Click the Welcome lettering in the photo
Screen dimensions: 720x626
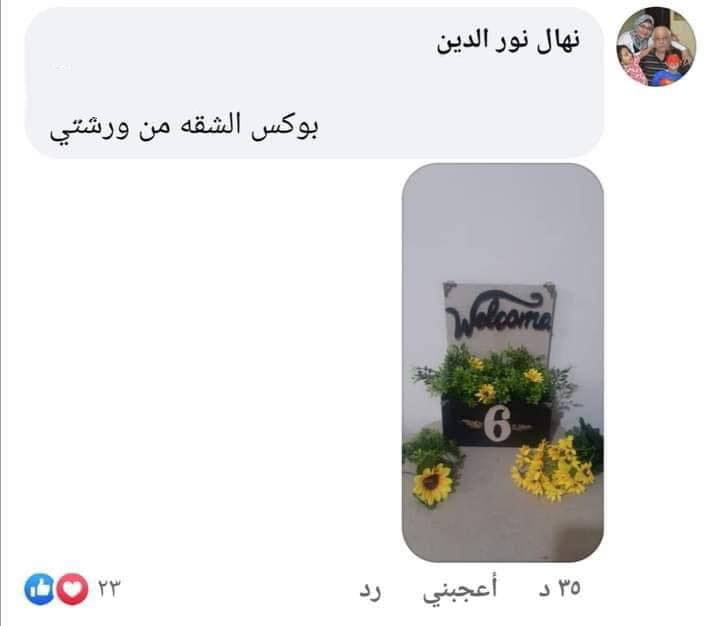pyautogui.click(x=499, y=314)
